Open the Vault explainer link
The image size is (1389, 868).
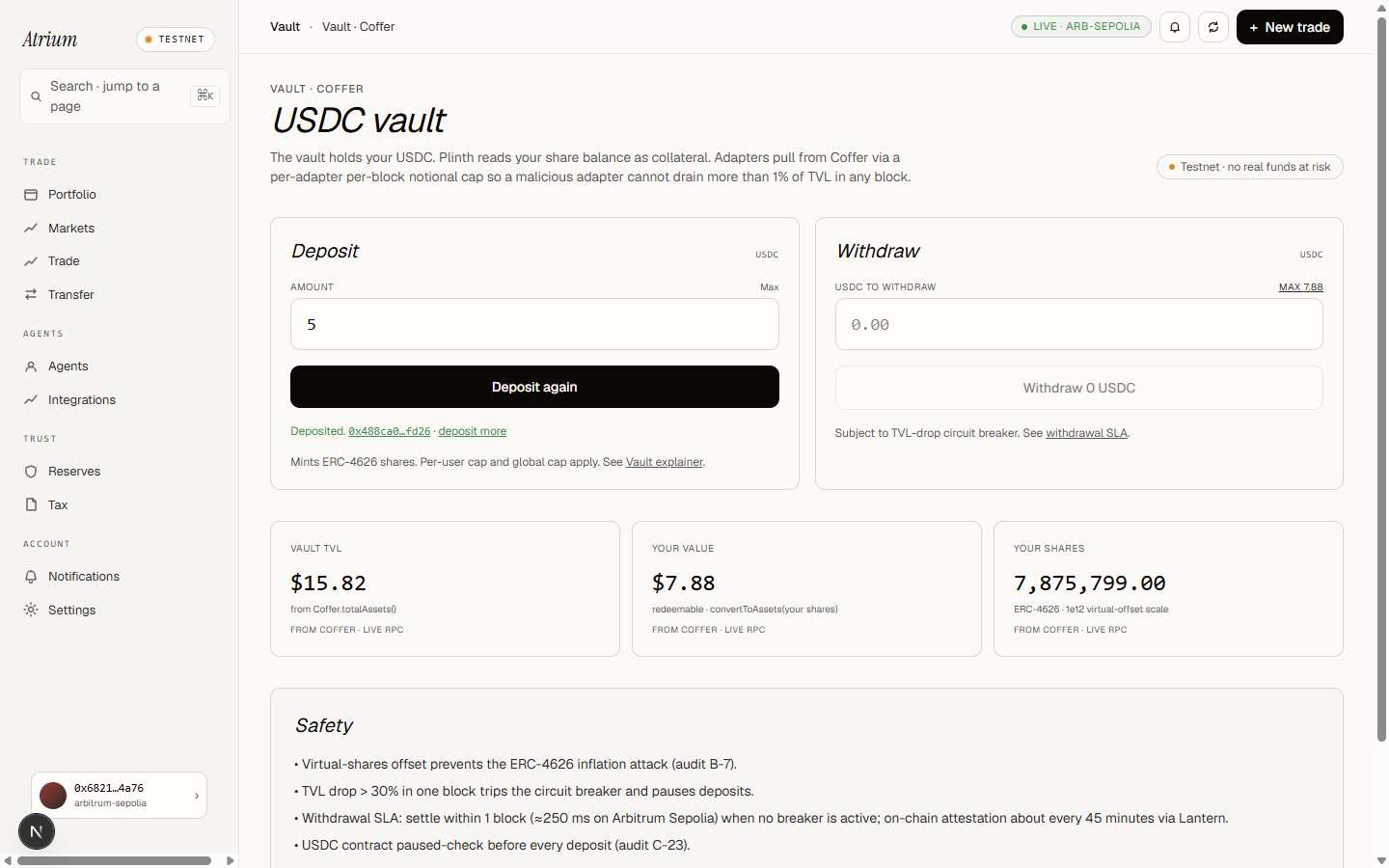[x=664, y=463]
